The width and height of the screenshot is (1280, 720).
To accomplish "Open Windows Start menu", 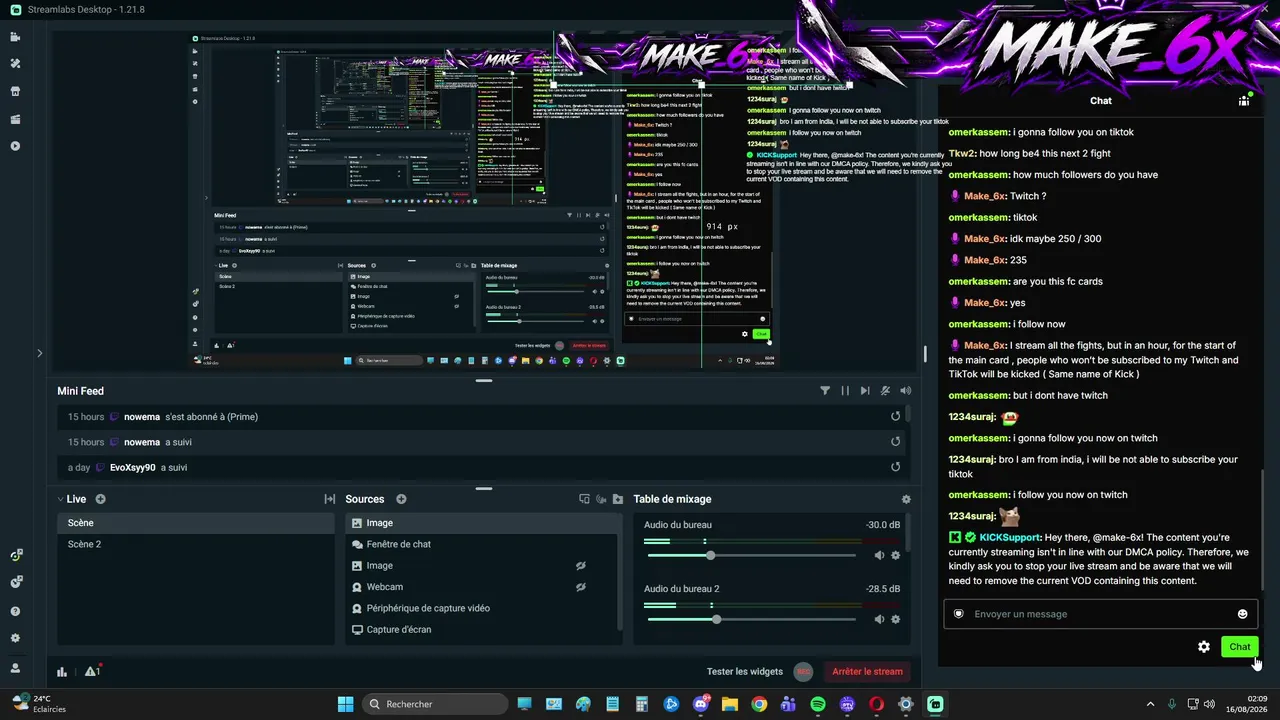I will tap(345, 704).
